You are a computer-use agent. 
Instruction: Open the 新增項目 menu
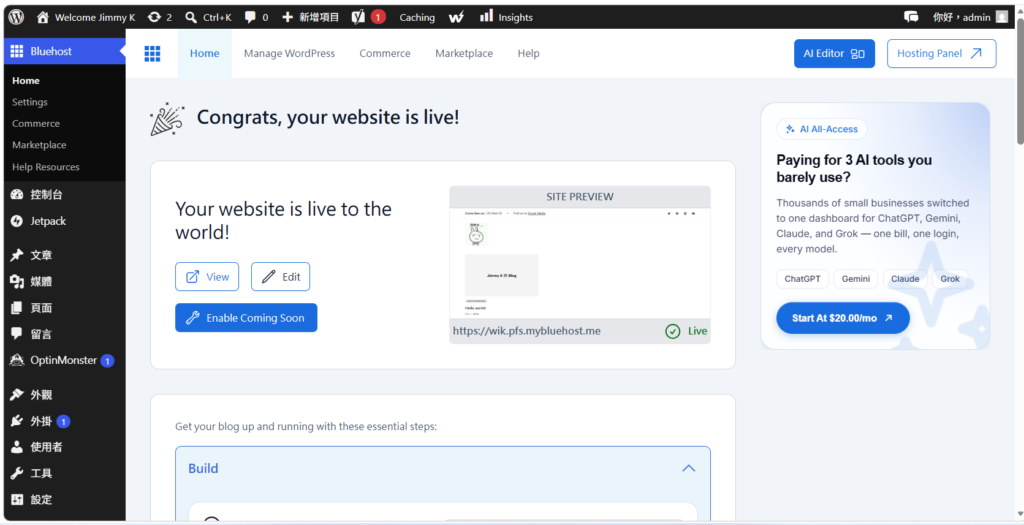tap(310, 17)
